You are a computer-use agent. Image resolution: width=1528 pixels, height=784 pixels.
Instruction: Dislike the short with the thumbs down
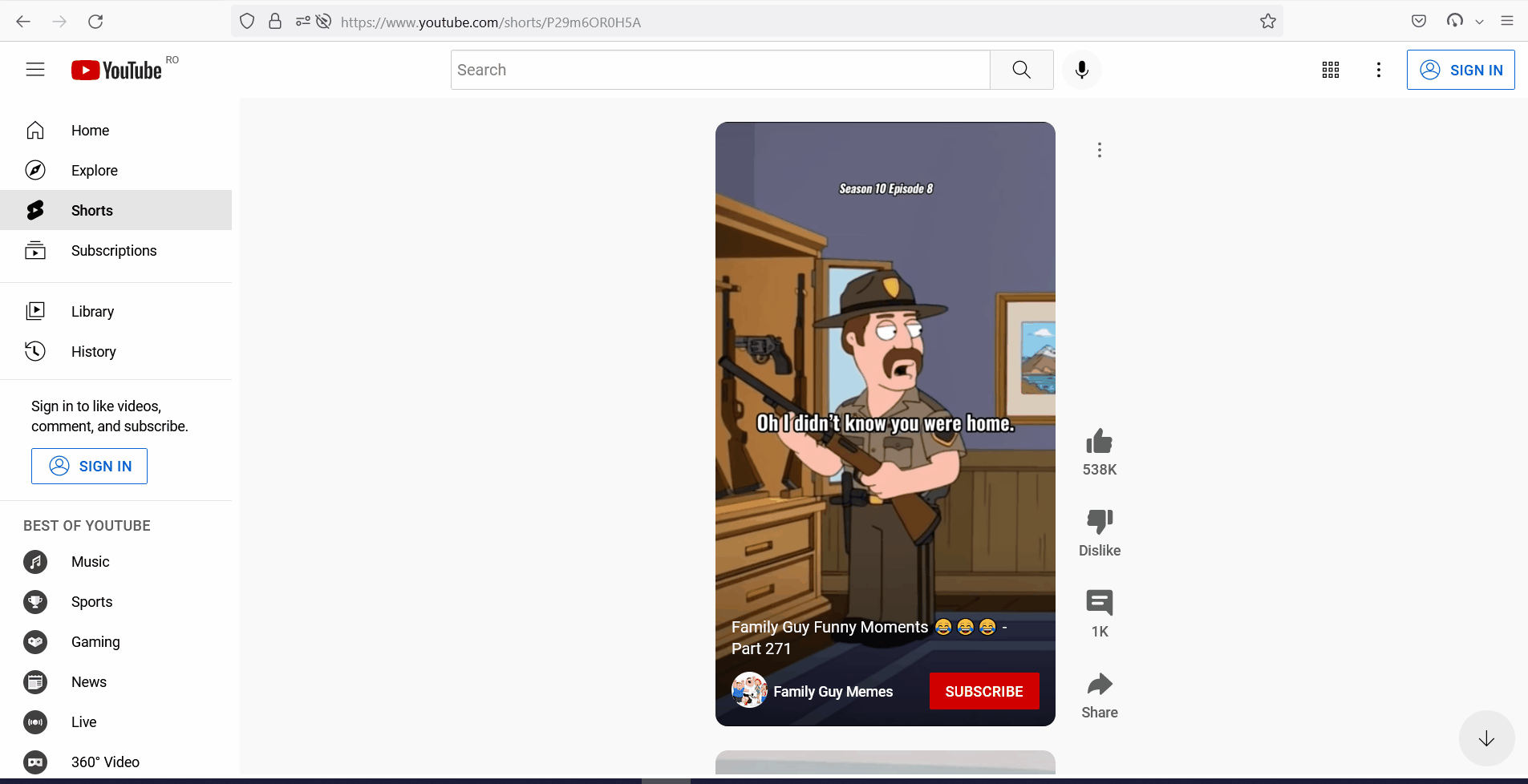(x=1099, y=522)
